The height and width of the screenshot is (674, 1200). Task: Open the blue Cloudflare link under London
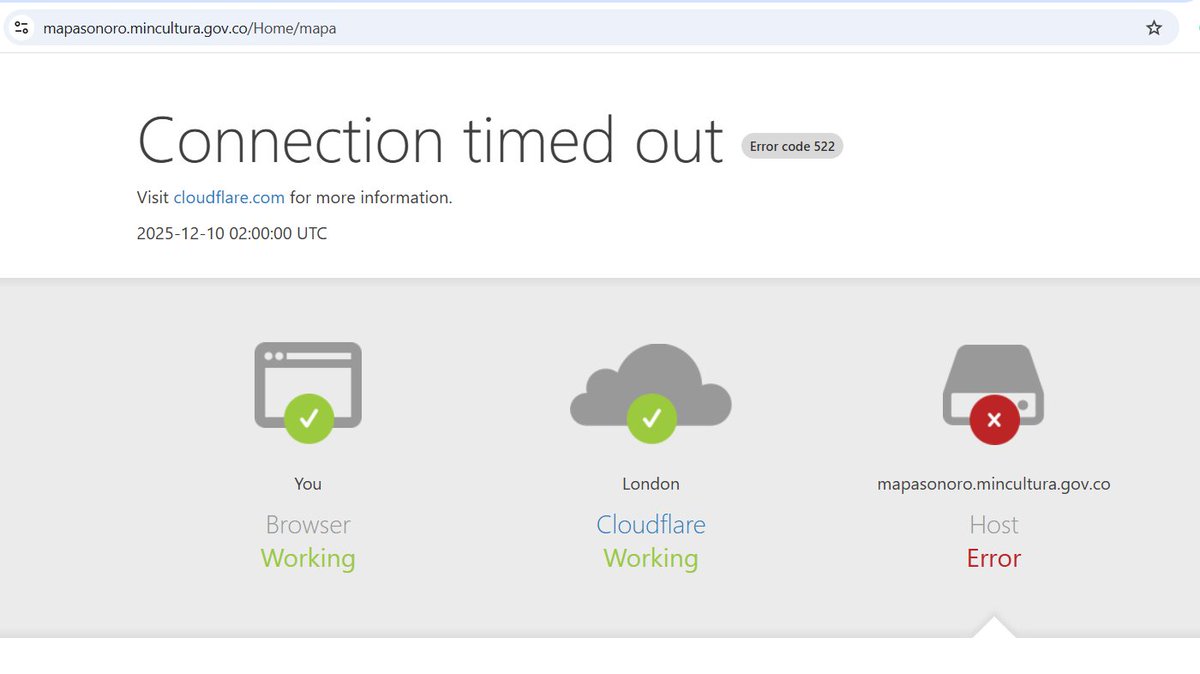click(x=651, y=525)
